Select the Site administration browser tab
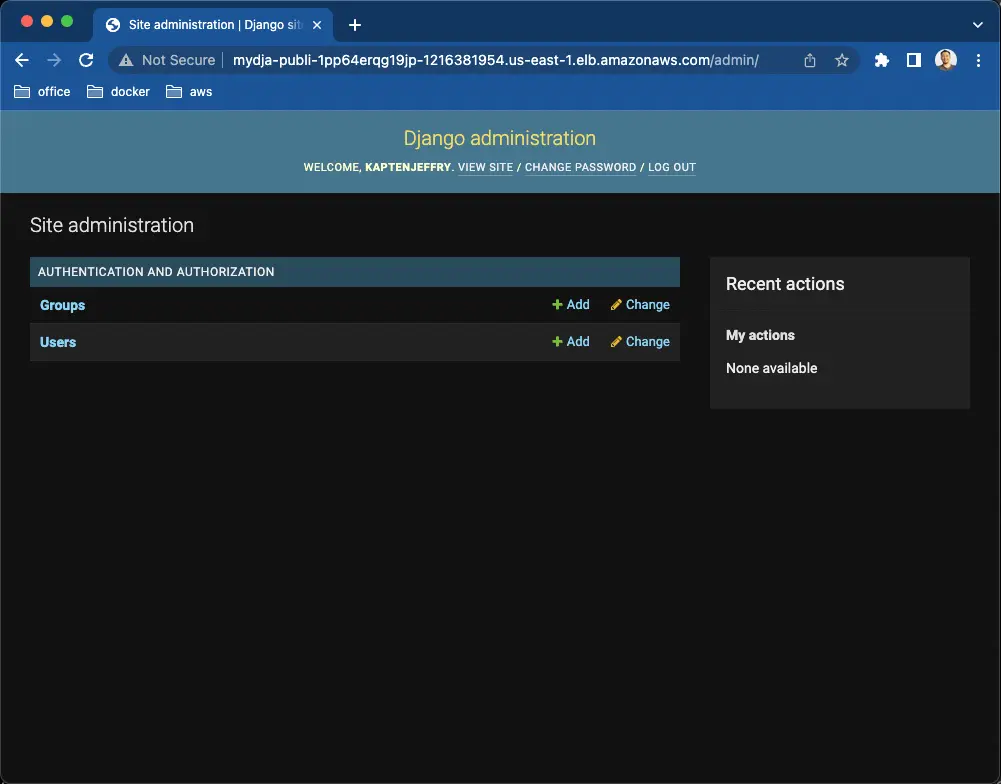This screenshot has height=784, width=1001. pos(213,25)
